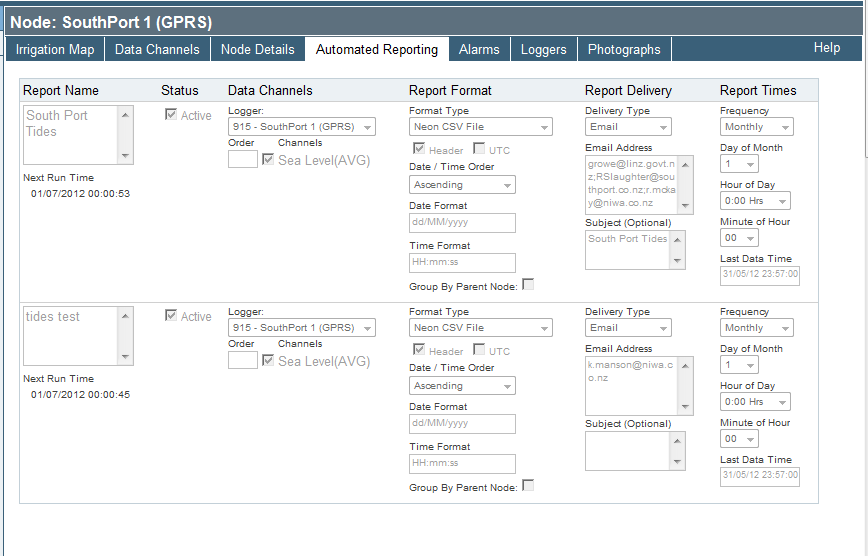Toggle Sea Level(AVG) channel in second report
Viewport: 868px width, 556px height.
pos(268,361)
